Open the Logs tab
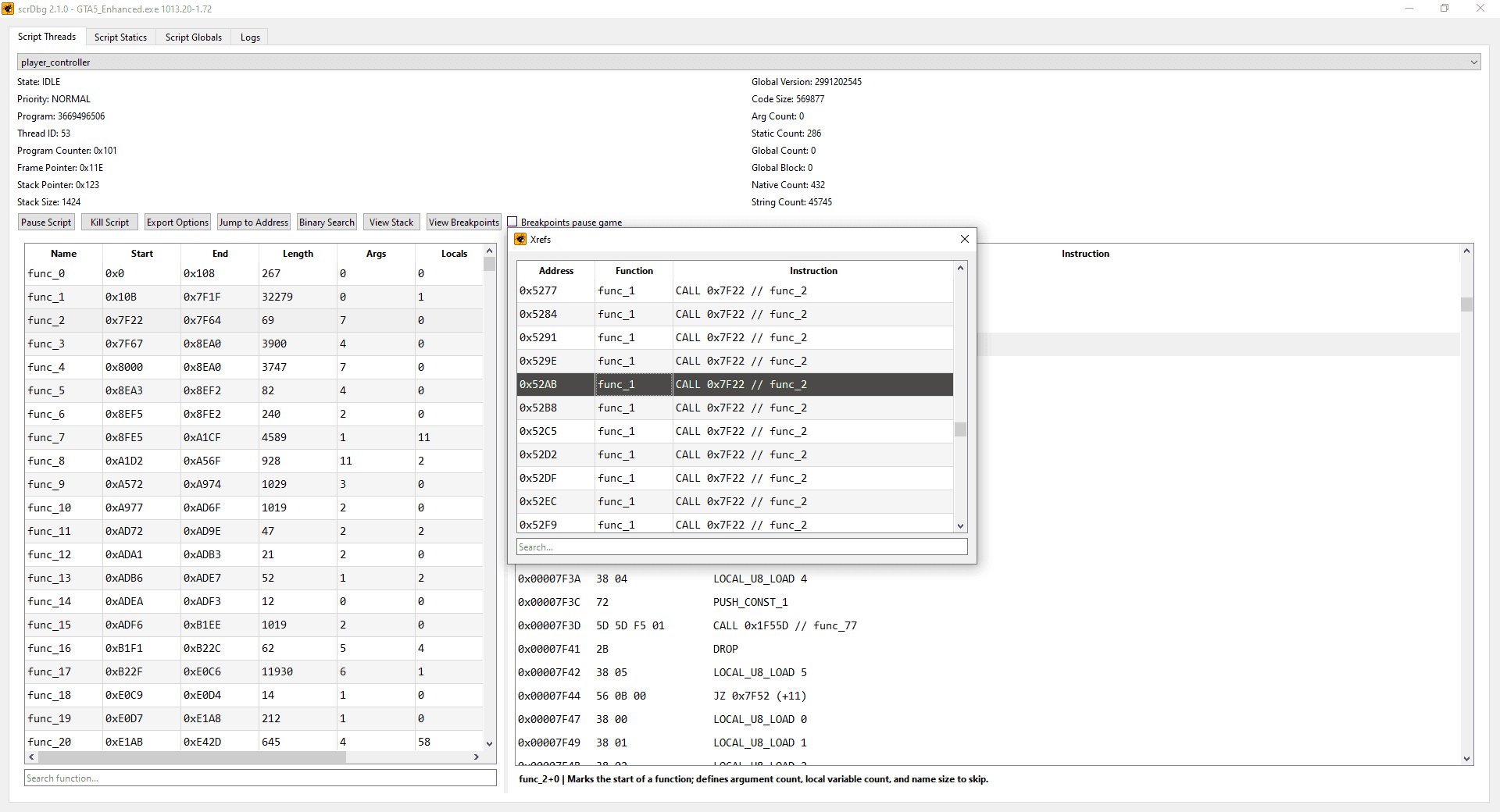The height and width of the screenshot is (812, 1500). click(249, 37)
